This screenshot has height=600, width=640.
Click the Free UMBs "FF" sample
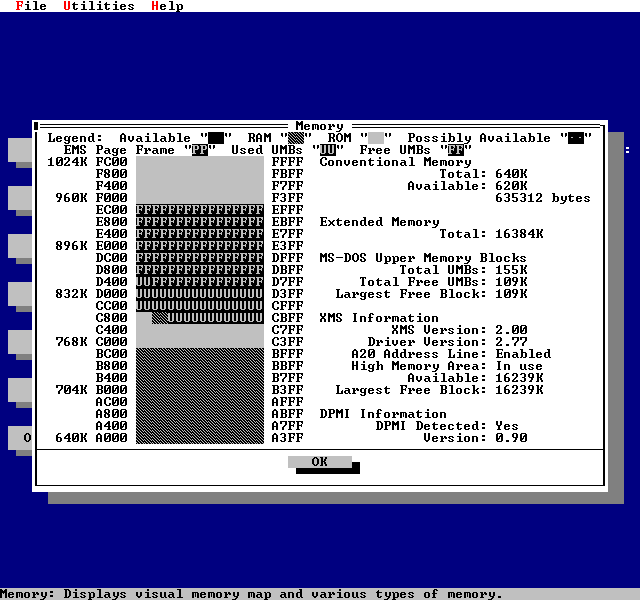456,150
